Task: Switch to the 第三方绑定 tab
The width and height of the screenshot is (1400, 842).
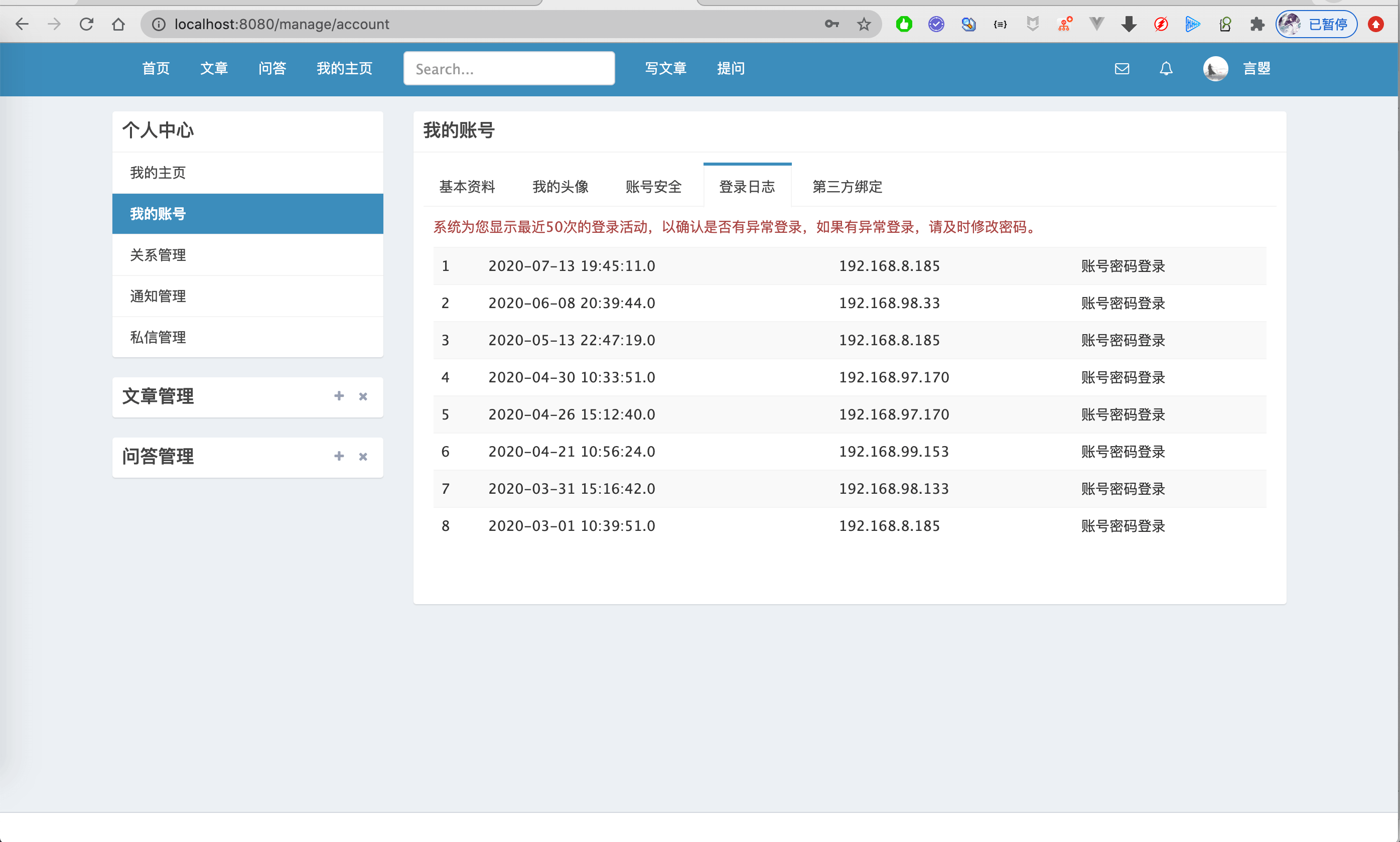Action: [847, 187]
